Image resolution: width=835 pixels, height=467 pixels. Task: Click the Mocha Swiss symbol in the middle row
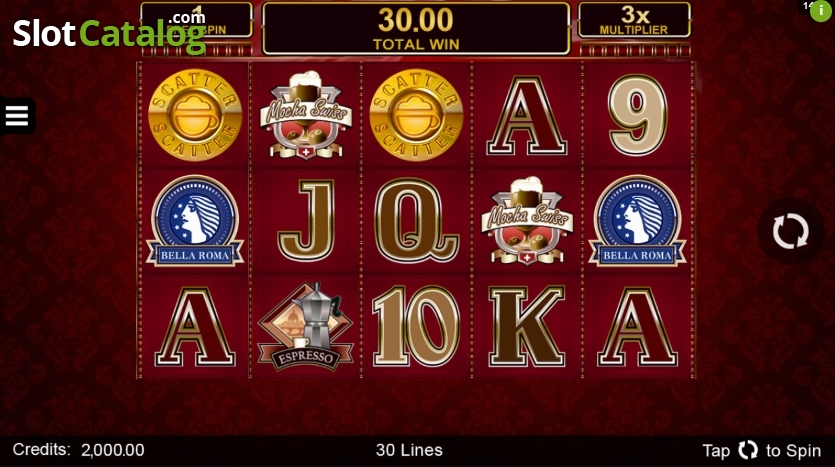tap(527, 221)
